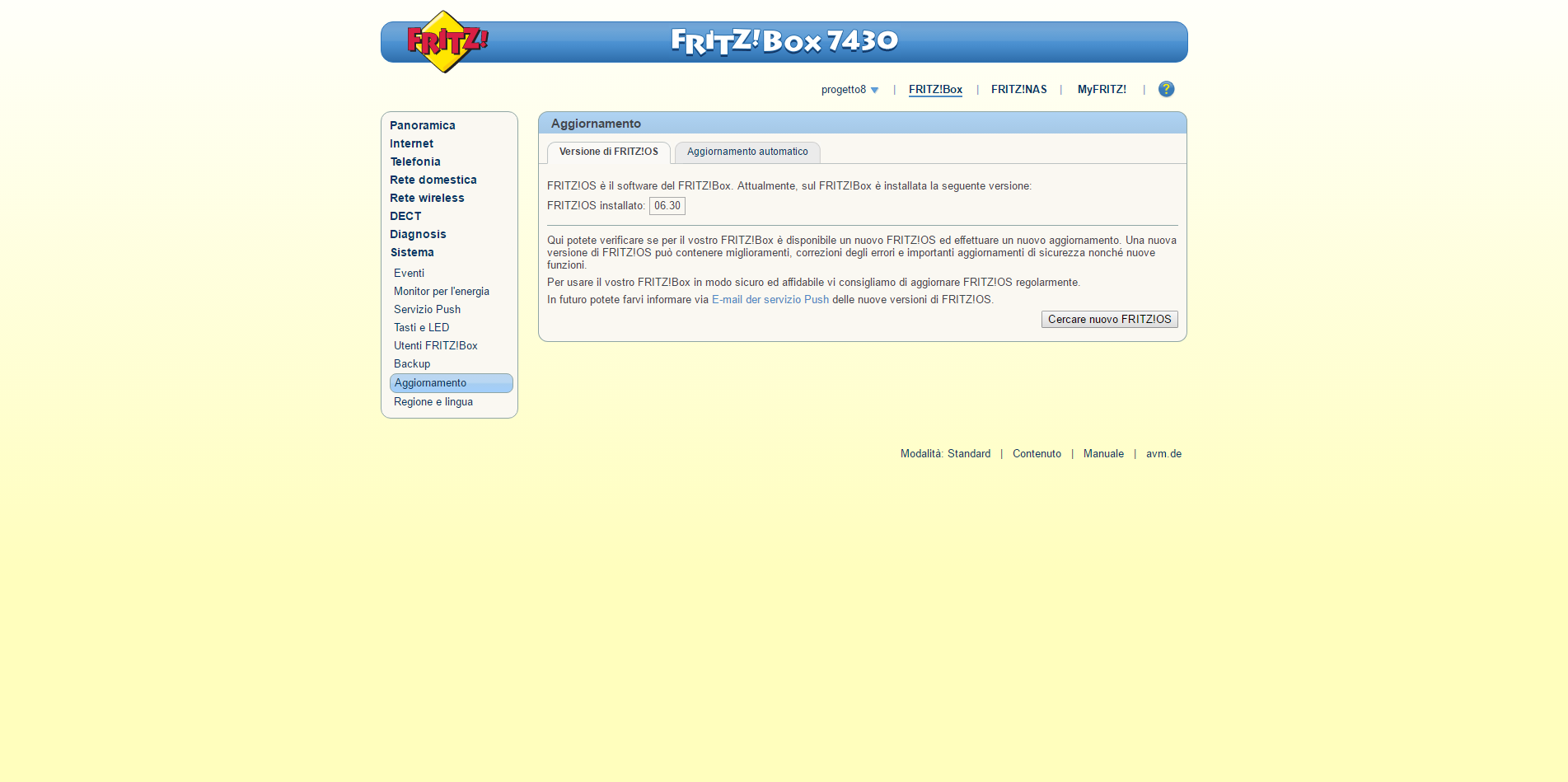Open the Panoramica menu item
This screenshot has width=1568, height=782.
423,125
